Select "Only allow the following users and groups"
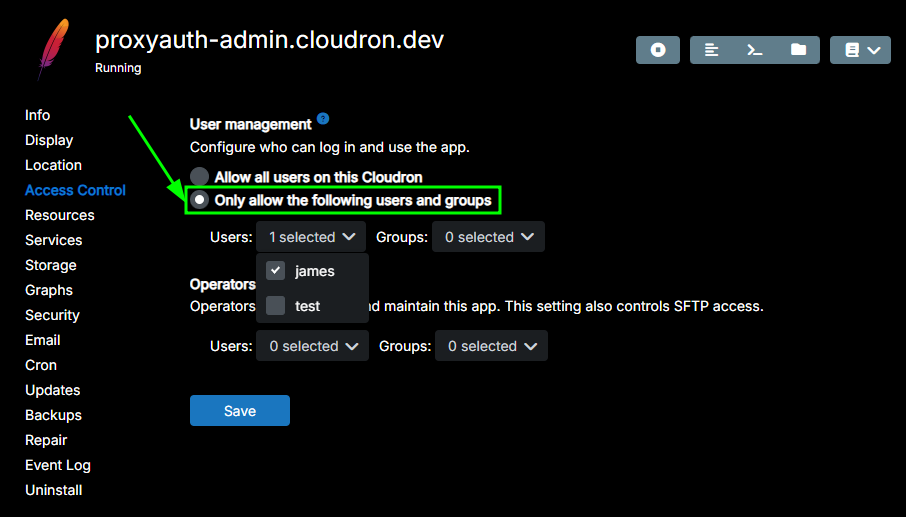The width and height of the screenshot is (906, 517). point(200,200)
